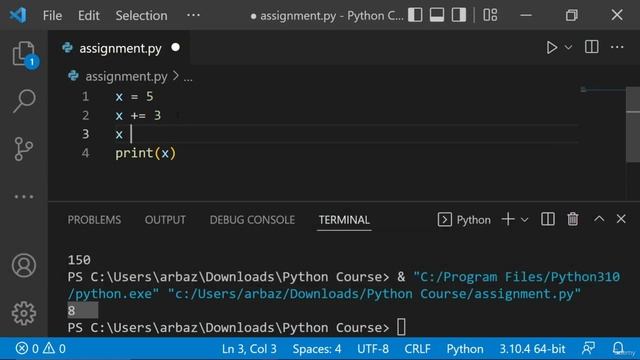Open the Manage gear settings icon
This screenshot has height=360, width=640.
click(x=24, y=313)
